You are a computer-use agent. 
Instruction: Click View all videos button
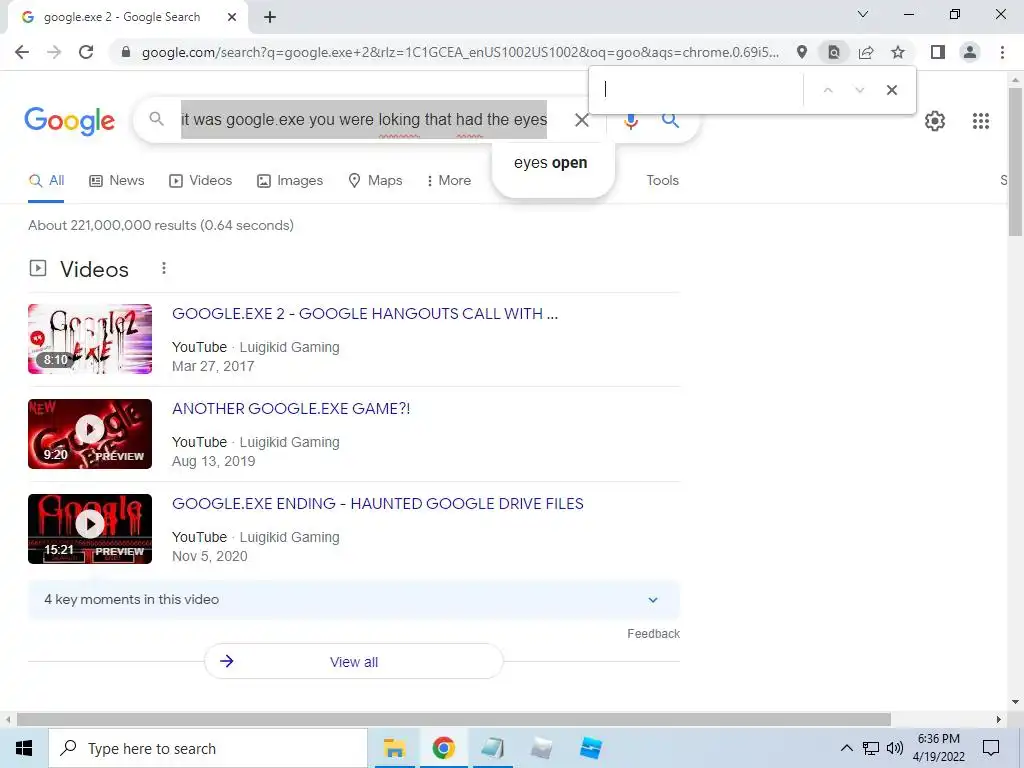[x=354, y=662]
